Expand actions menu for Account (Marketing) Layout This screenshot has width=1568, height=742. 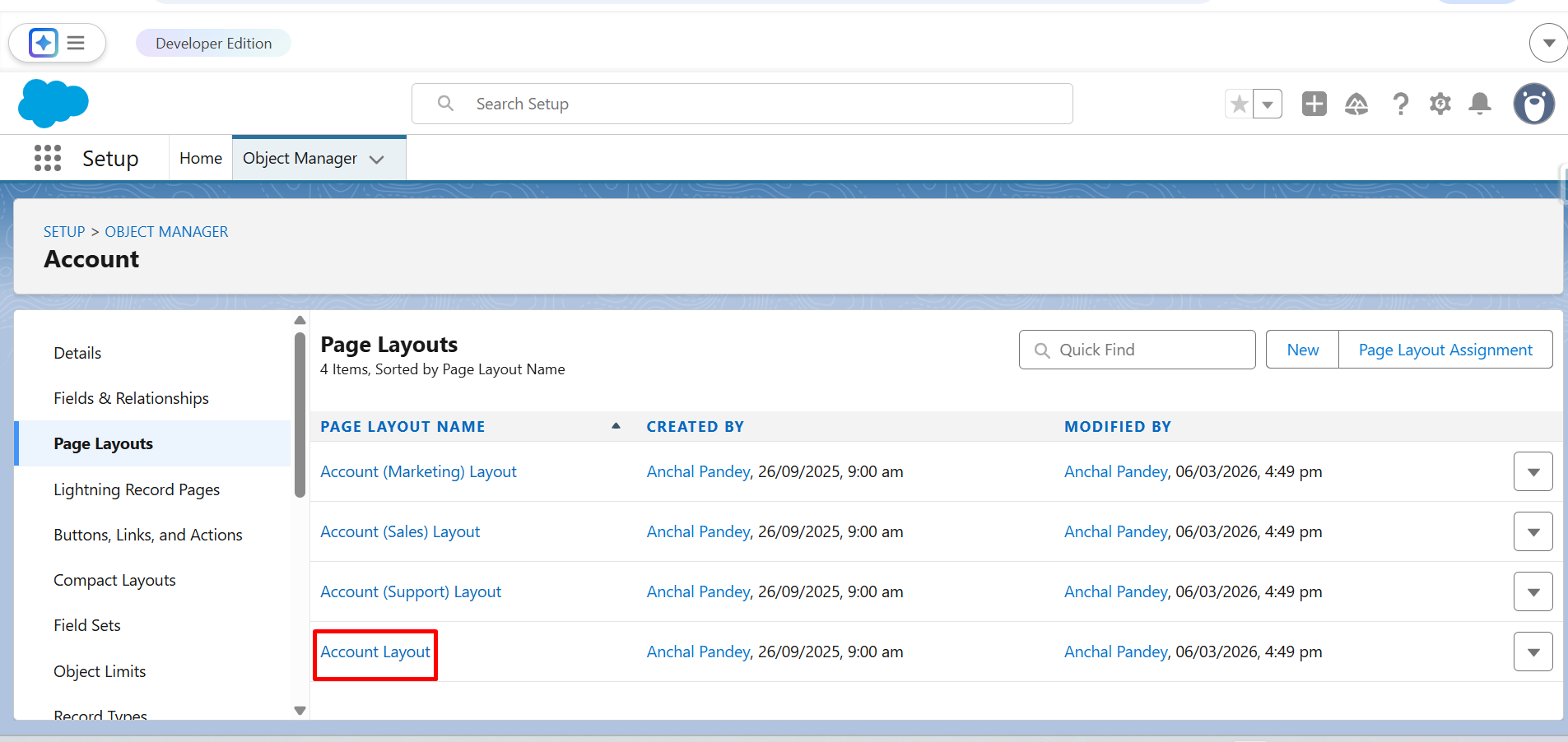click(1533, 471)
